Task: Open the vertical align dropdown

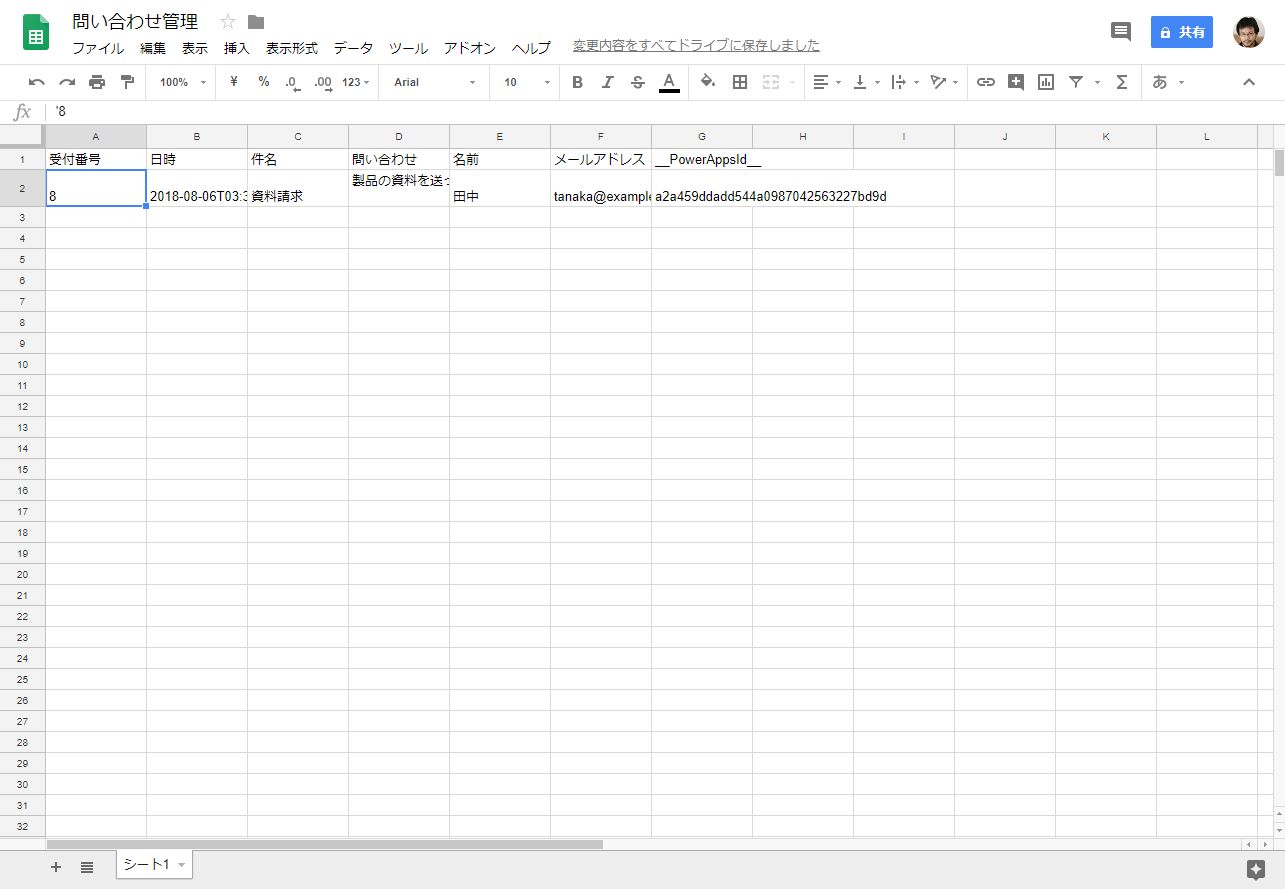Action: 866,82
